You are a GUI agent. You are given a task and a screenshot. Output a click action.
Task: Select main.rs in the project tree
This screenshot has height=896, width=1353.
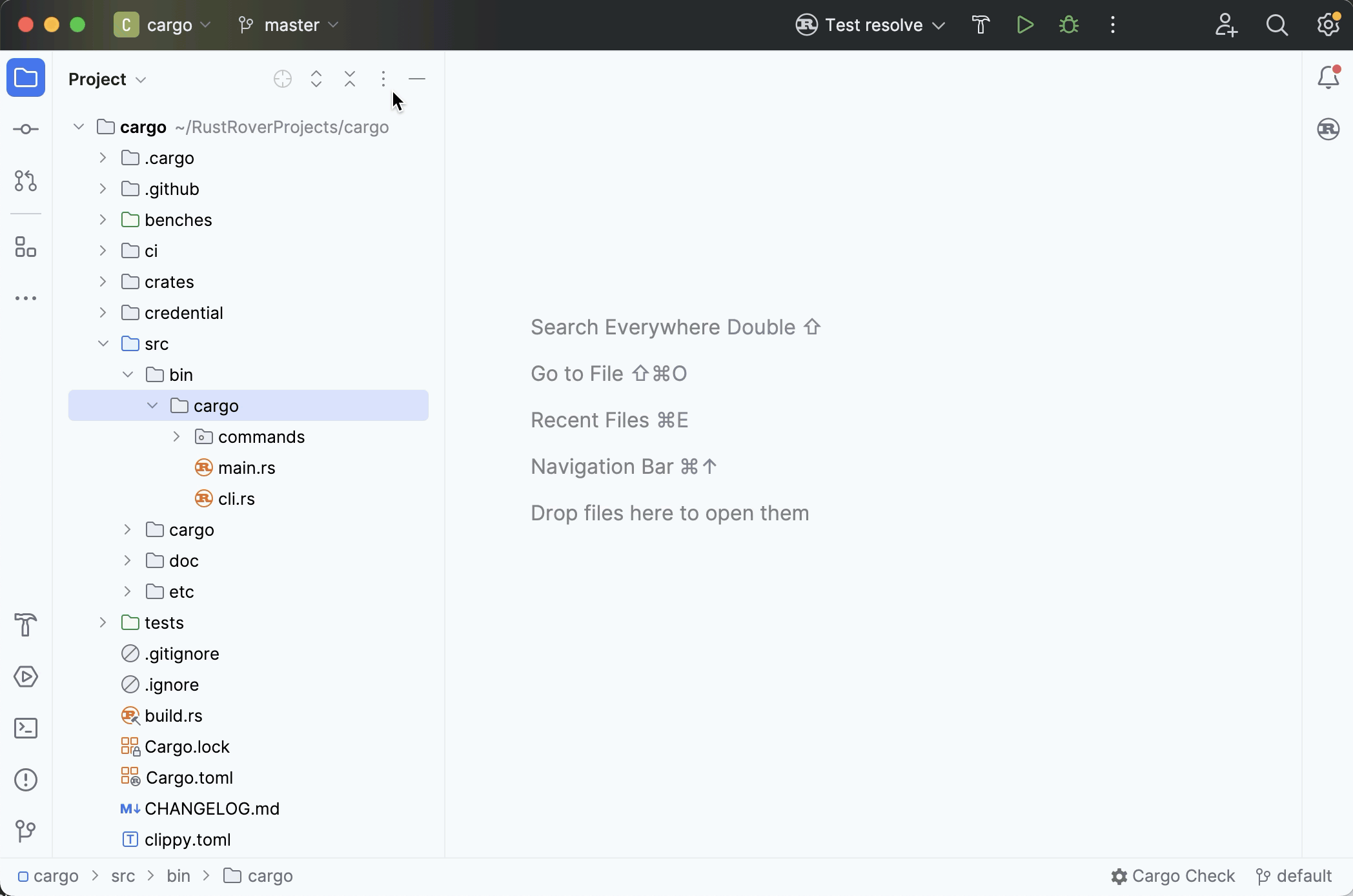(246, 467)
